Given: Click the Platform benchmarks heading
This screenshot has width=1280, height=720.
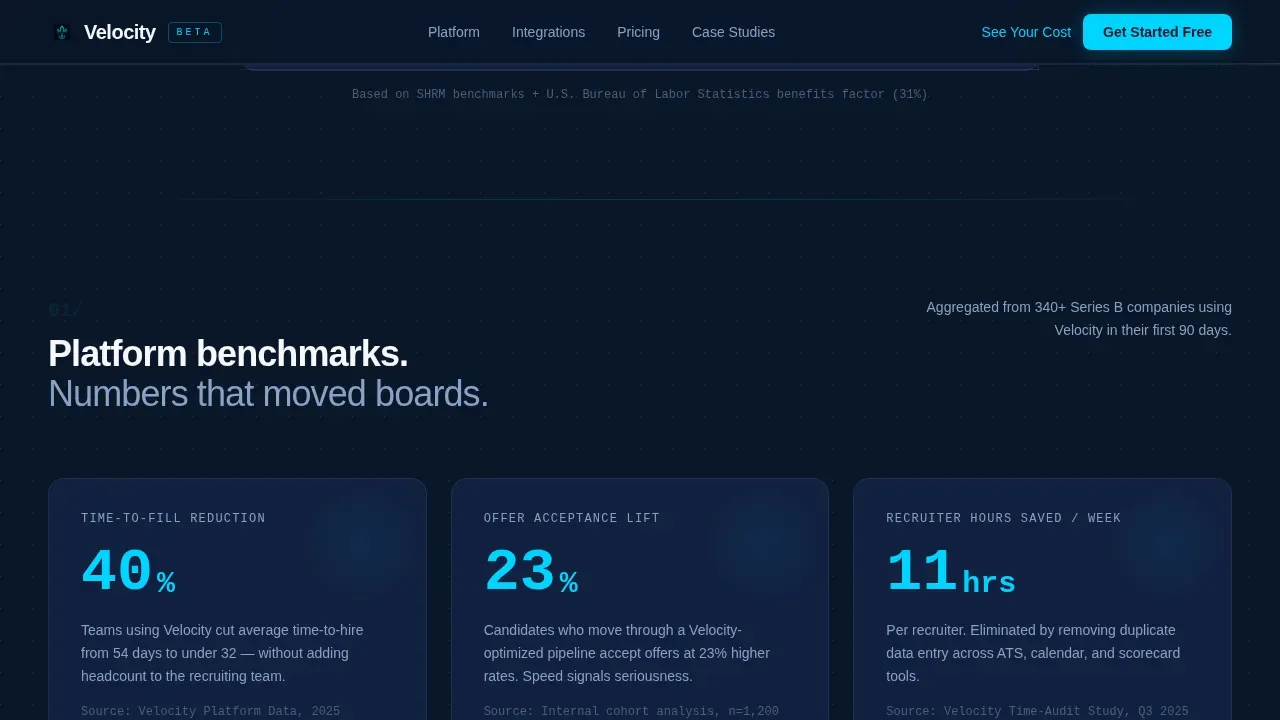Looking at the screenshot, I should coord(228,354).
